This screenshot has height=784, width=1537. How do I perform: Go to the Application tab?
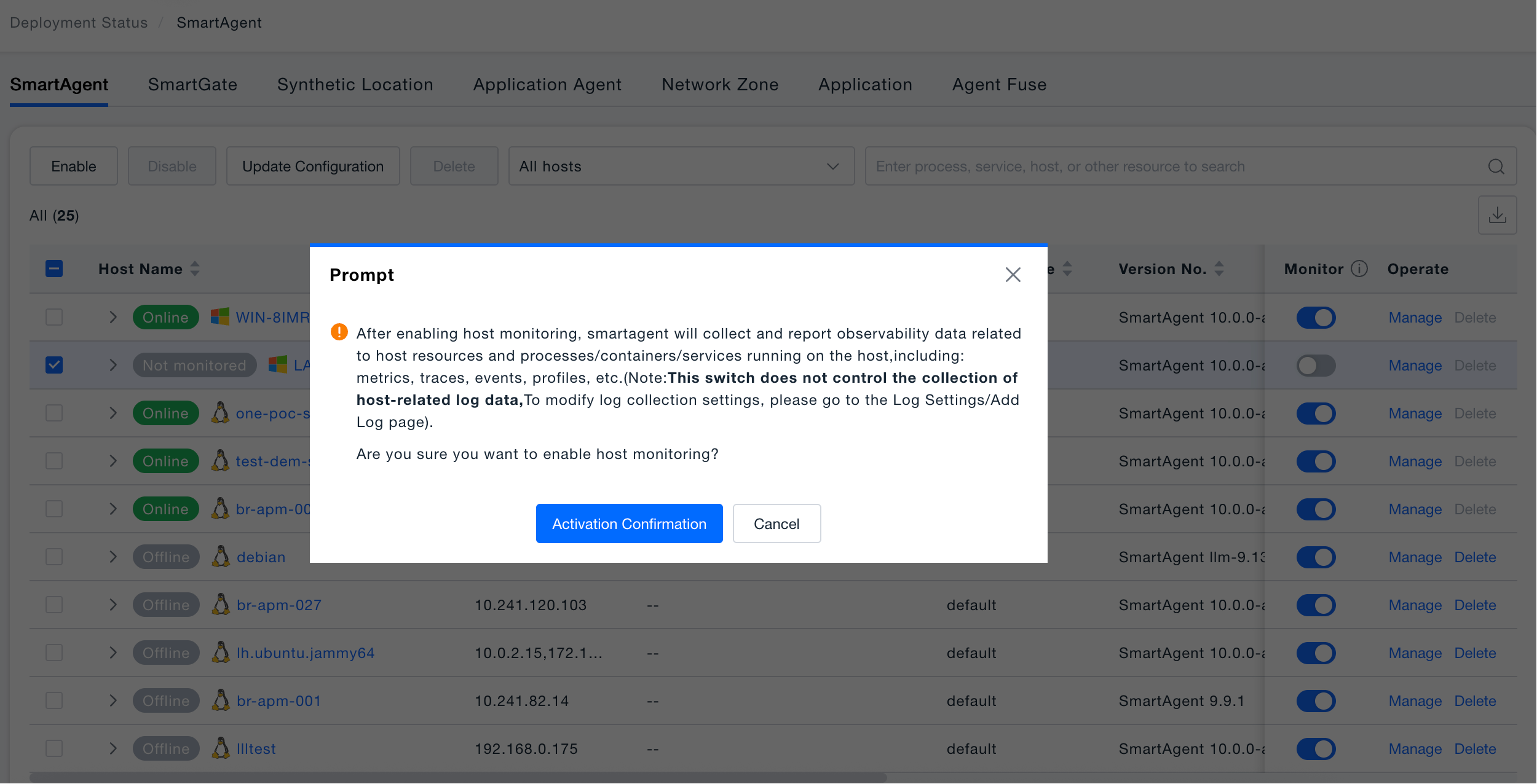click(865, 84)
